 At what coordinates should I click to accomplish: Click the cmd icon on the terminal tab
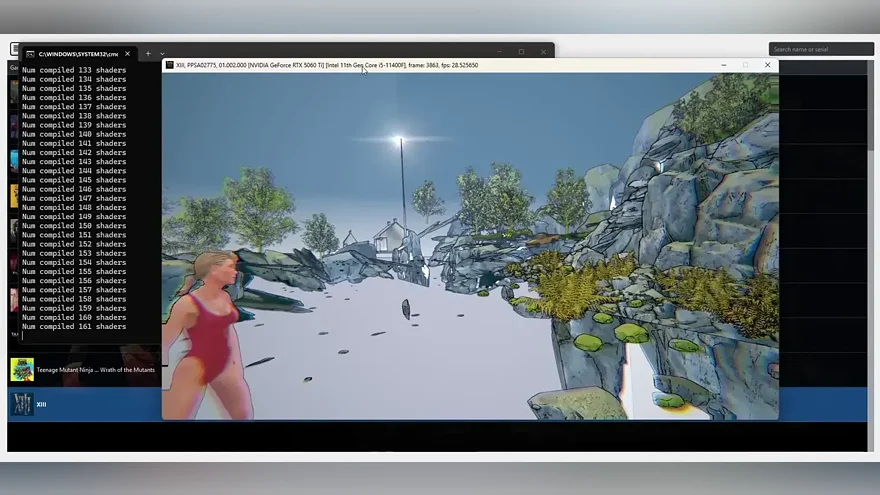(x=30, y=54)
